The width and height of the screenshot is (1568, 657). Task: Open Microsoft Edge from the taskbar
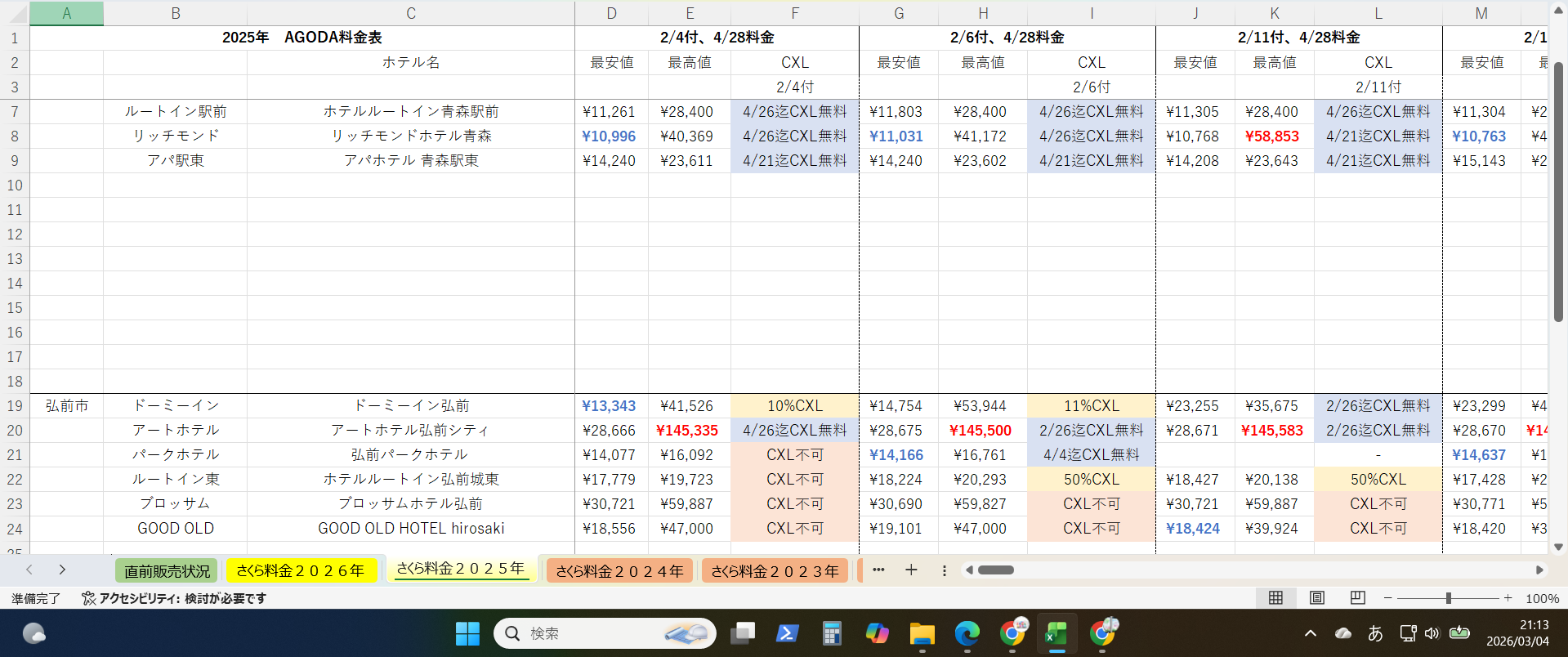click(x=967, y=633)
